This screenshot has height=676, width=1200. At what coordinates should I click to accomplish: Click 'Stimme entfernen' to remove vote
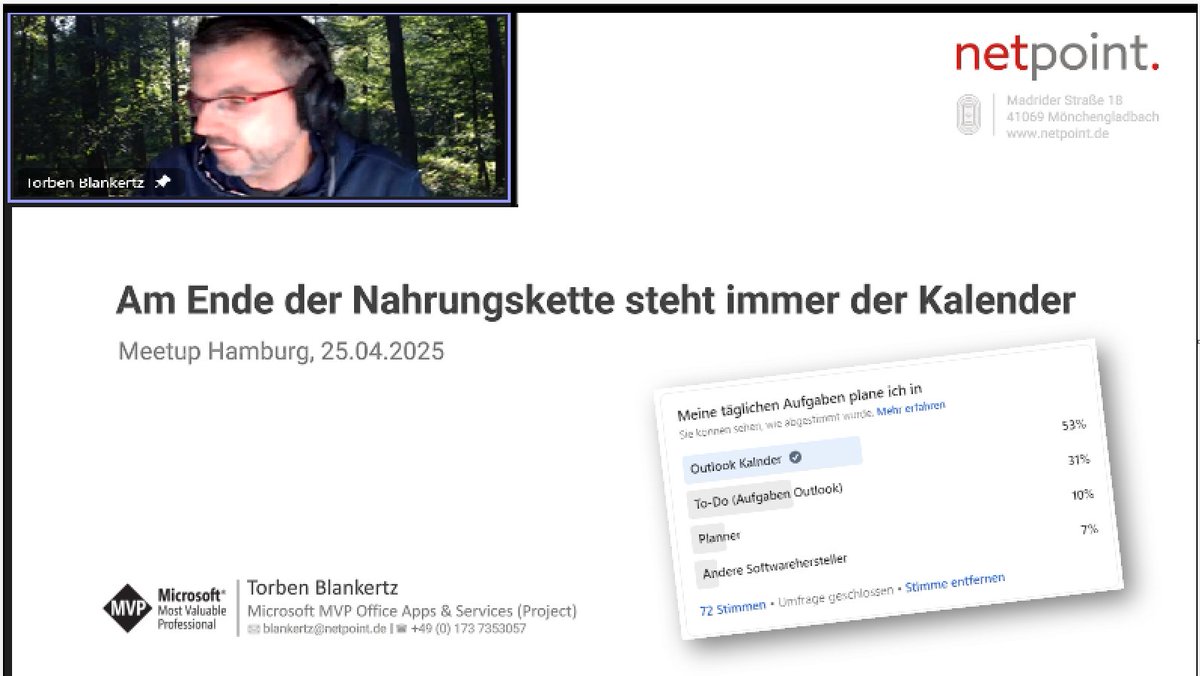[955, 583]
